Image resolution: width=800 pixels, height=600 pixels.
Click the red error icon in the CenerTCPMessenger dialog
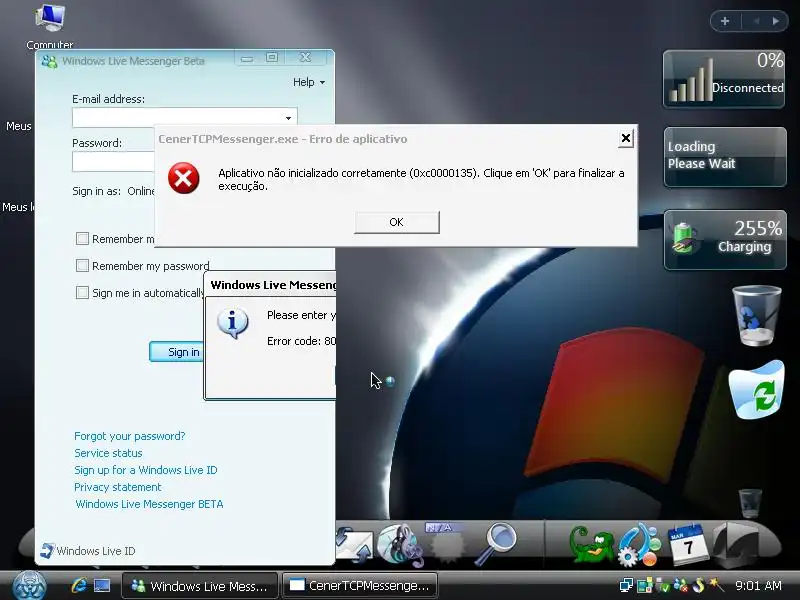[x=184, y=178]
